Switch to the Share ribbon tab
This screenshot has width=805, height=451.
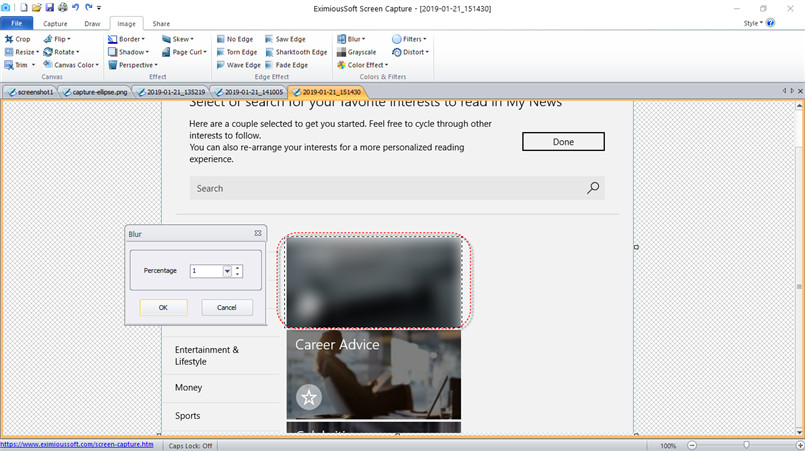coord(161,24)
